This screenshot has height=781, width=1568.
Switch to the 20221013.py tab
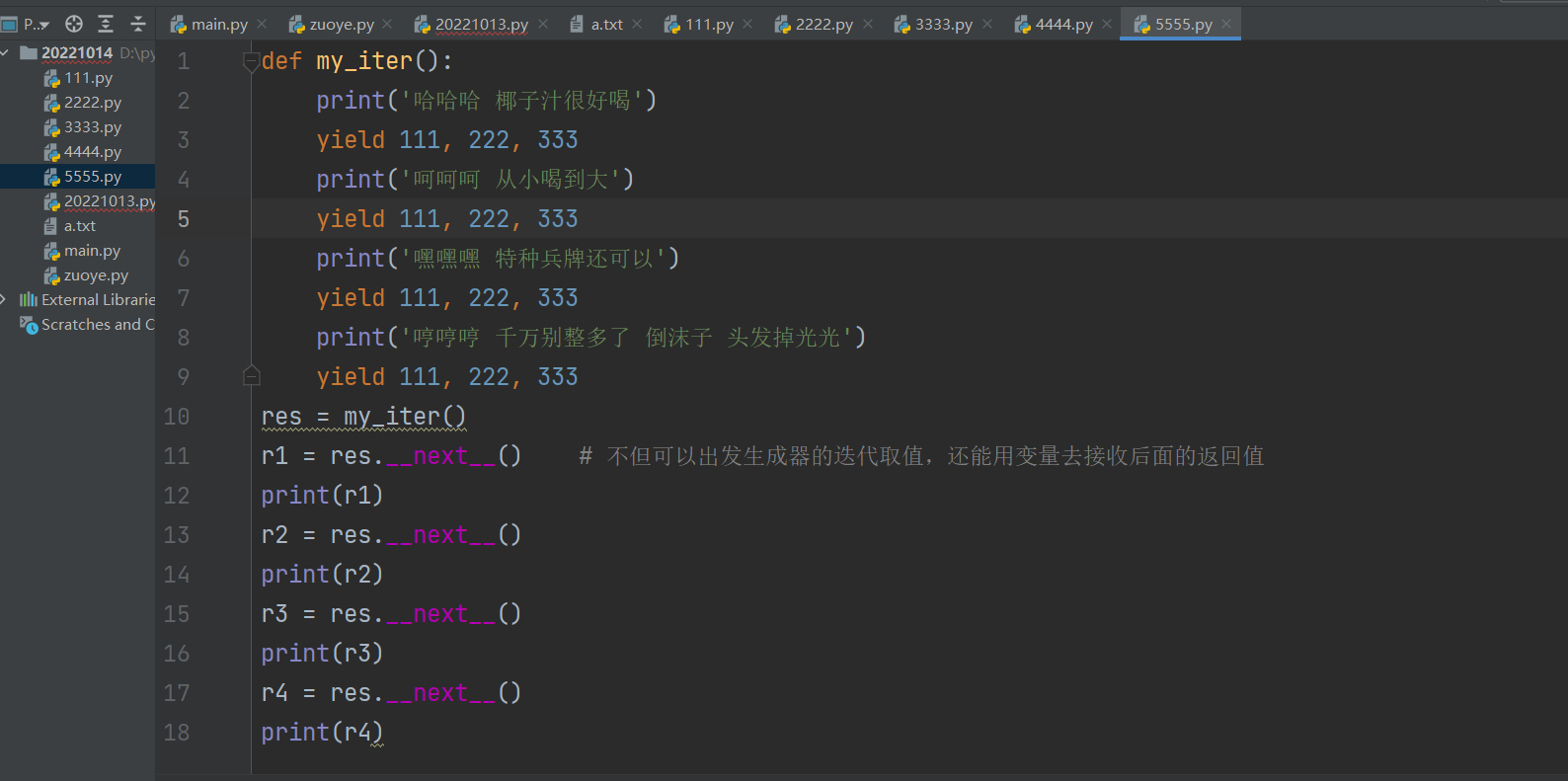(482, 25)
